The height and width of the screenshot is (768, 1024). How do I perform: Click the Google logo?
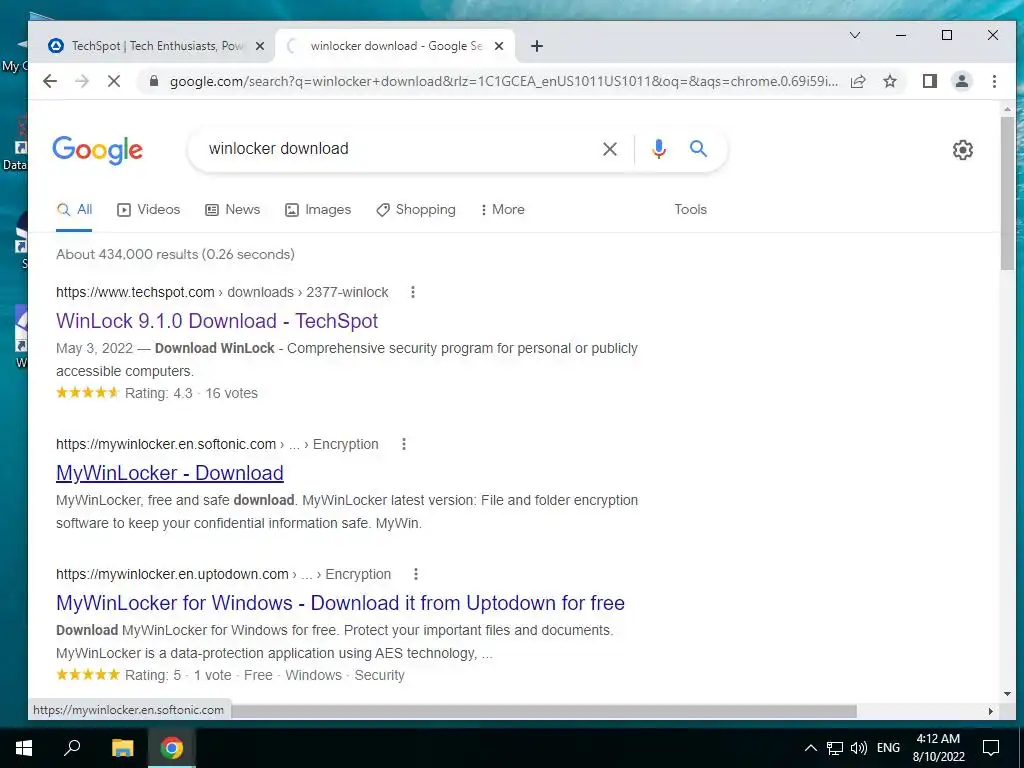pos(97,150)
